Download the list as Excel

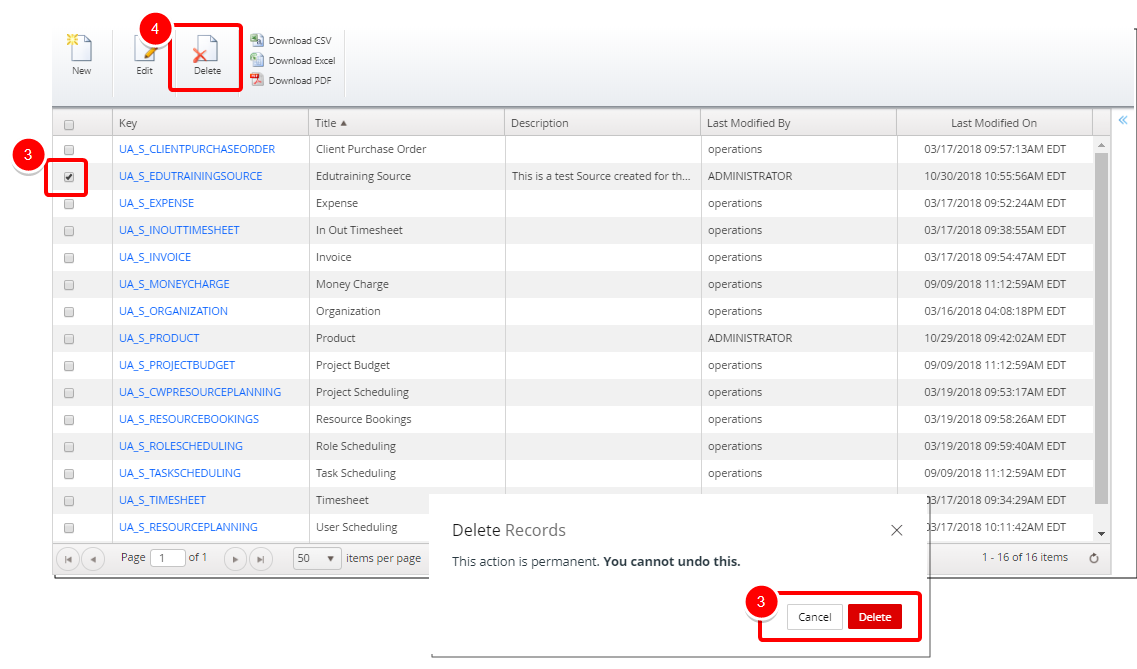click(x=293, y=61)
